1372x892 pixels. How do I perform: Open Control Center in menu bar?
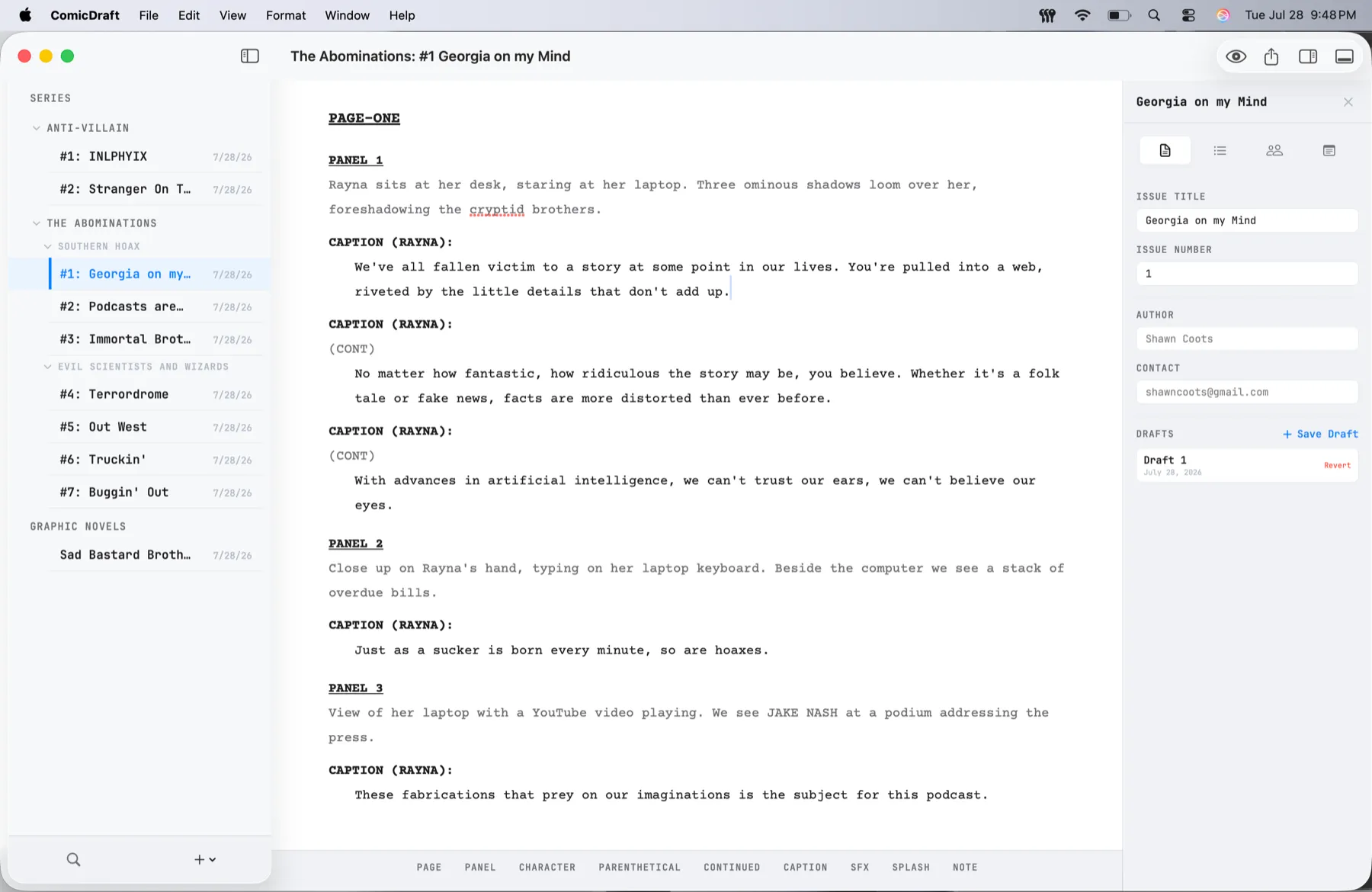pos(1188,15)
